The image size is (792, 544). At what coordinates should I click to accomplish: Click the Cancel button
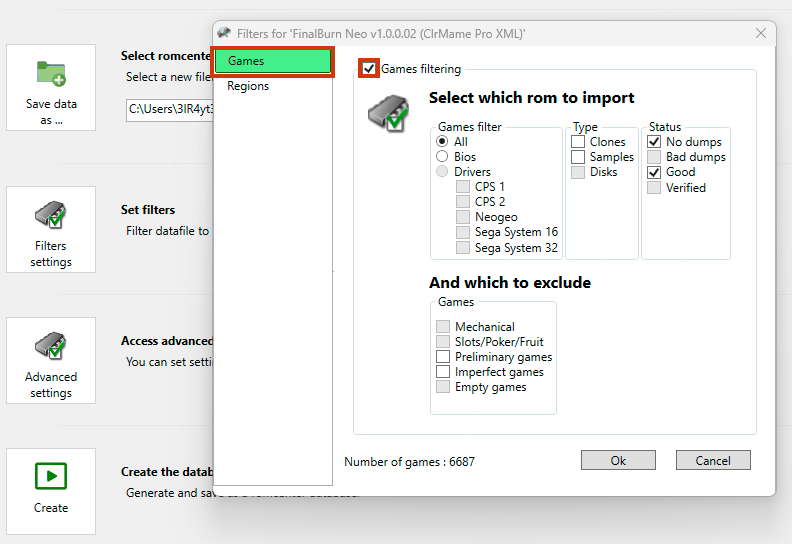713,460
